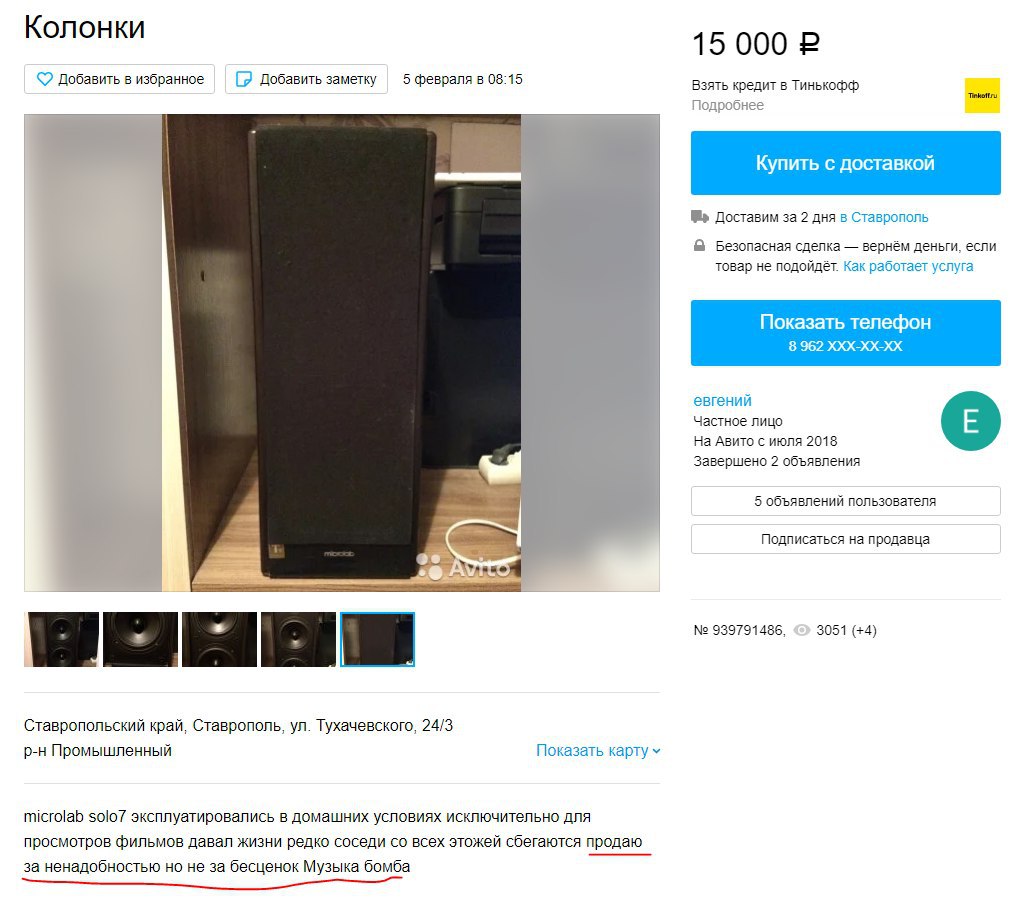Screen dimensions: 1025x897
Task: Click Купить с доставкой button
Action: point(845,163)
